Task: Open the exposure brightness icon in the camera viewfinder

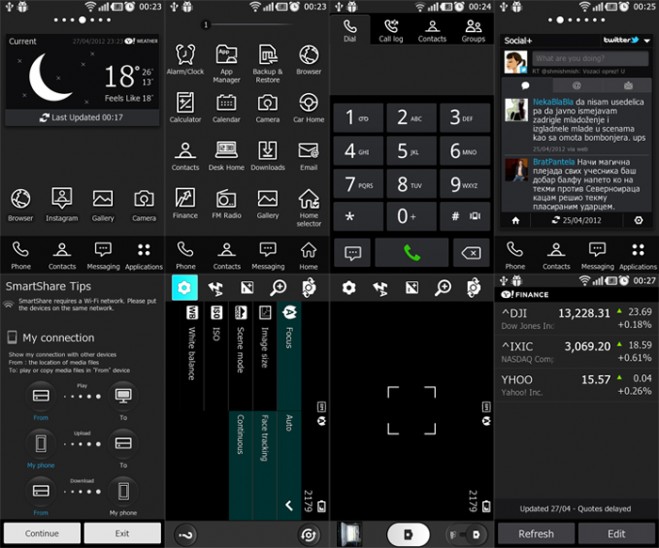Action: pyautogui.click(x=412, y=288)
